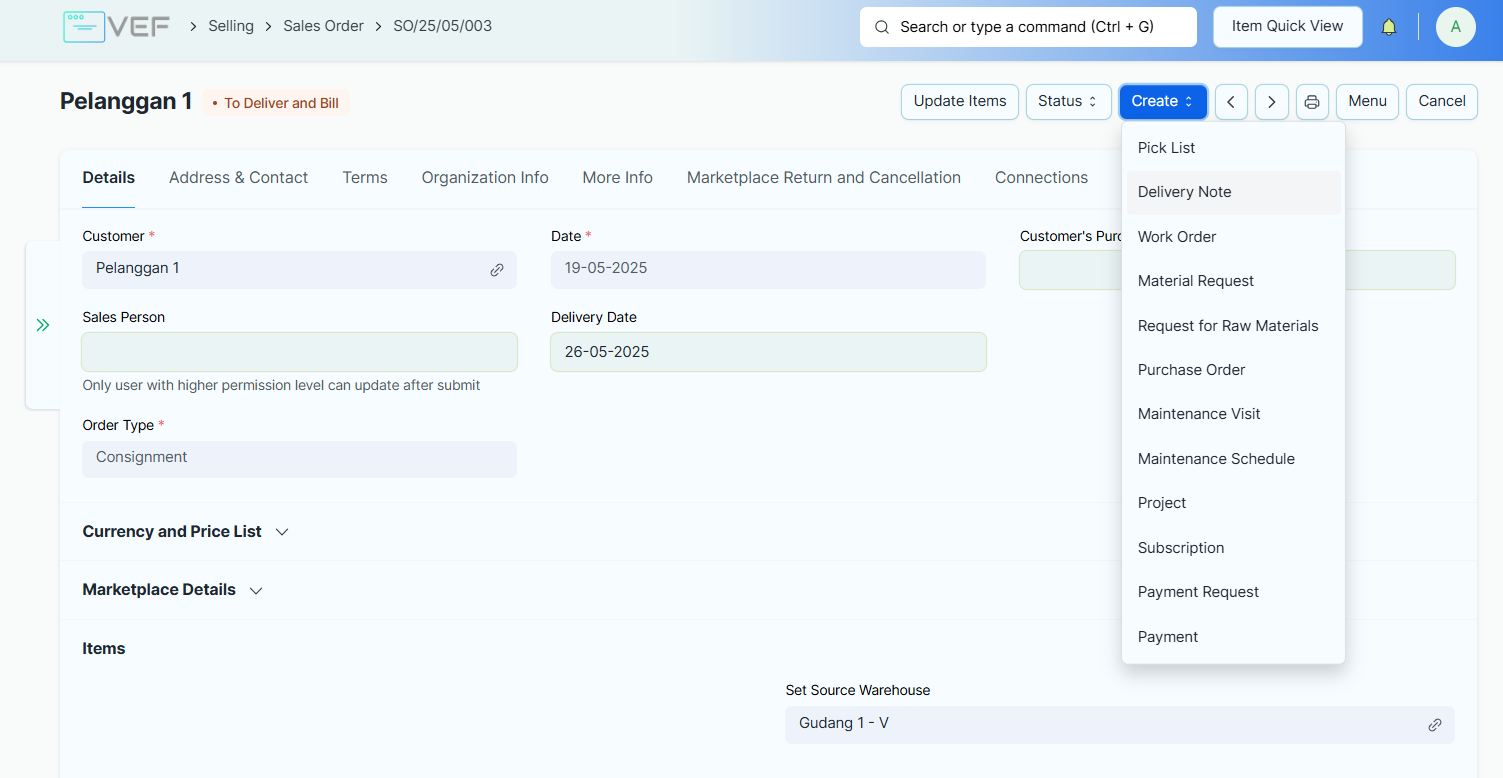This screenshot has width=1503, height=778.
Task: Go to the next document arrow
Action: click(x=1272, y=102)
